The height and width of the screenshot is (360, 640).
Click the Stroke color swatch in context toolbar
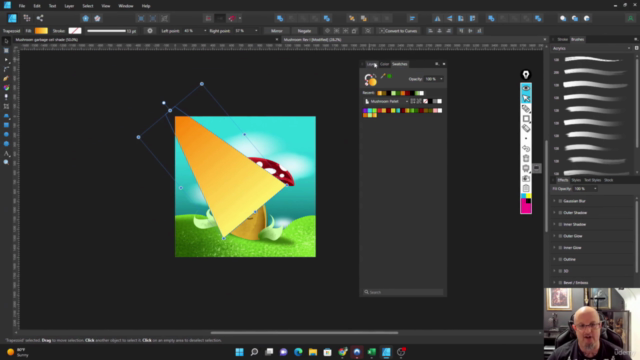click(75, 31)
